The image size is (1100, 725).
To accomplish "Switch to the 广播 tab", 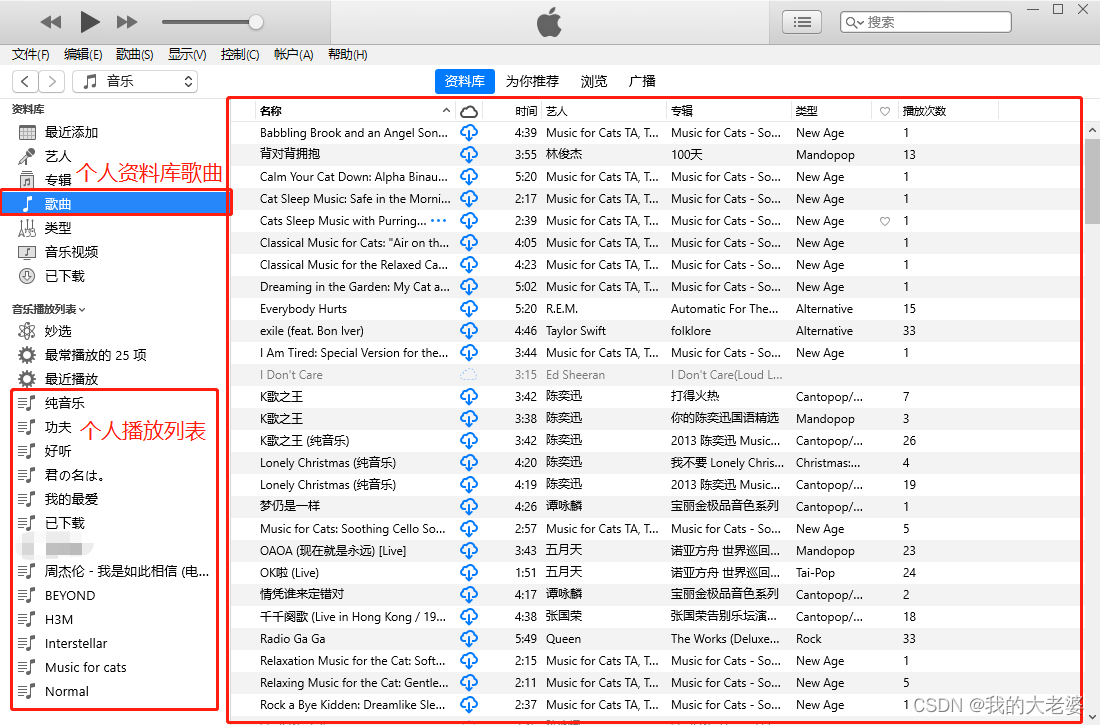I will pos(642,81).
